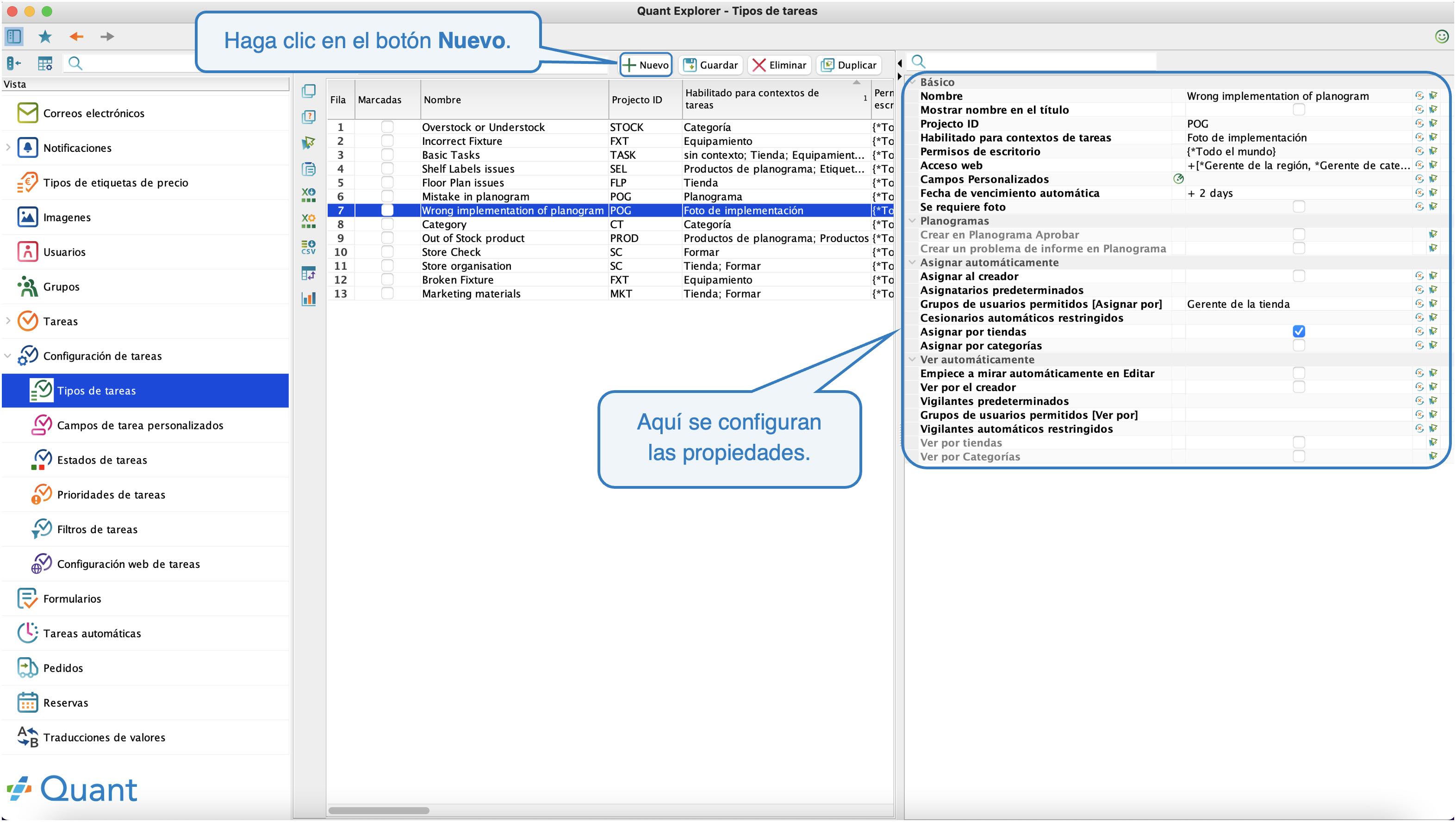Check the Marcadas box for Basic Tasks
The width and height of the screenshot is (1456, 822).
point(387,155)
